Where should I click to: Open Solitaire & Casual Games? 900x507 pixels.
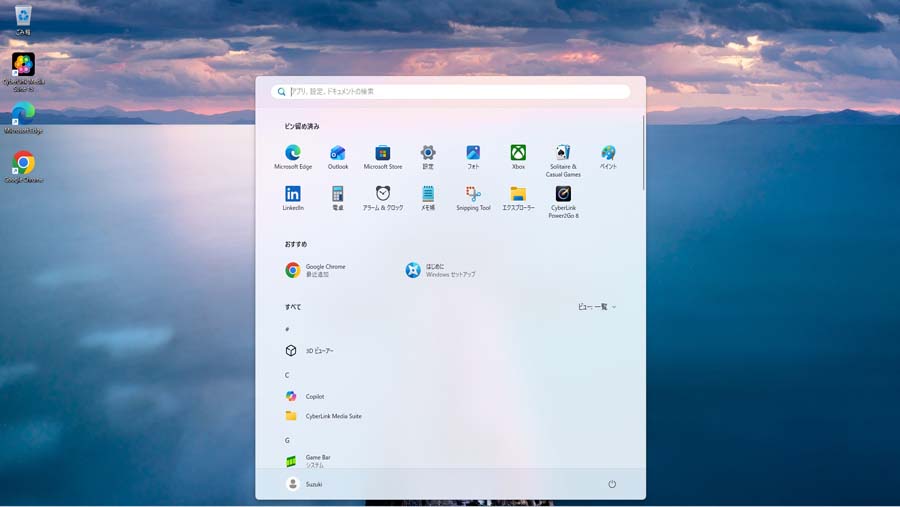coord(563,161)
